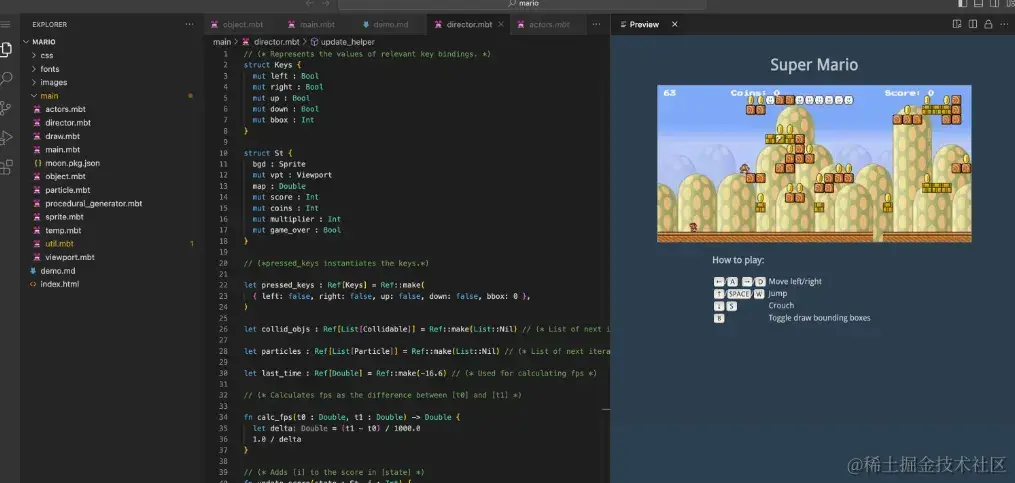Toggle the secondary side bar layout

[x=994, y=4]
